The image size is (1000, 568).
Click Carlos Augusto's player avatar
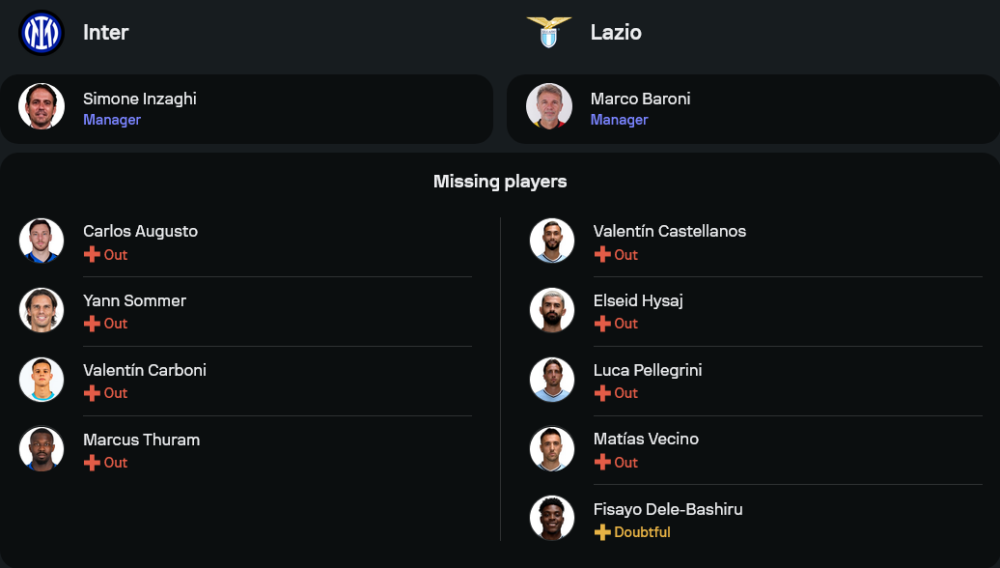(x=42, y=241)
